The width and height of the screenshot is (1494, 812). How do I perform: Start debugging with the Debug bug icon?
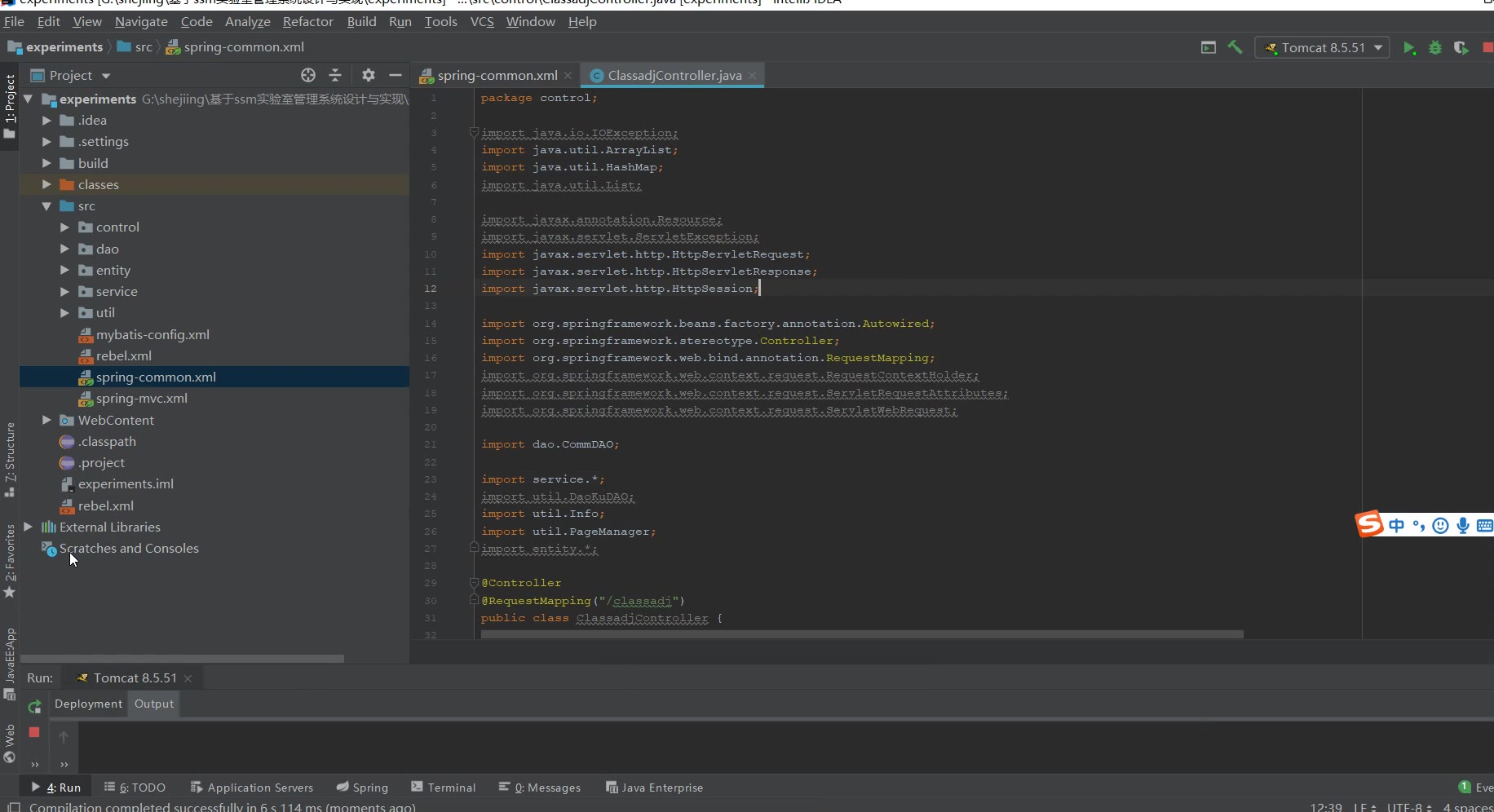coord(1435,48)
